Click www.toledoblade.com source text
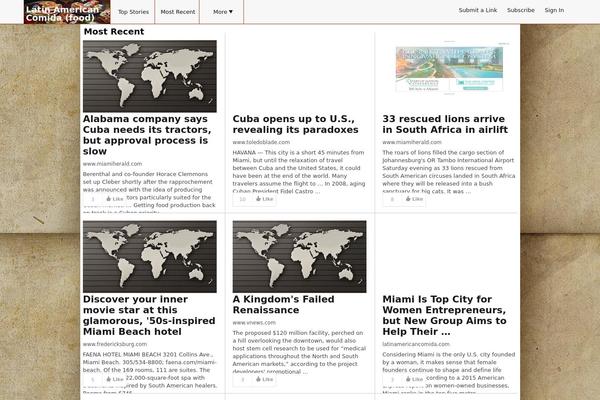Screen dimensions: 600x400 [x=261, y=142]
